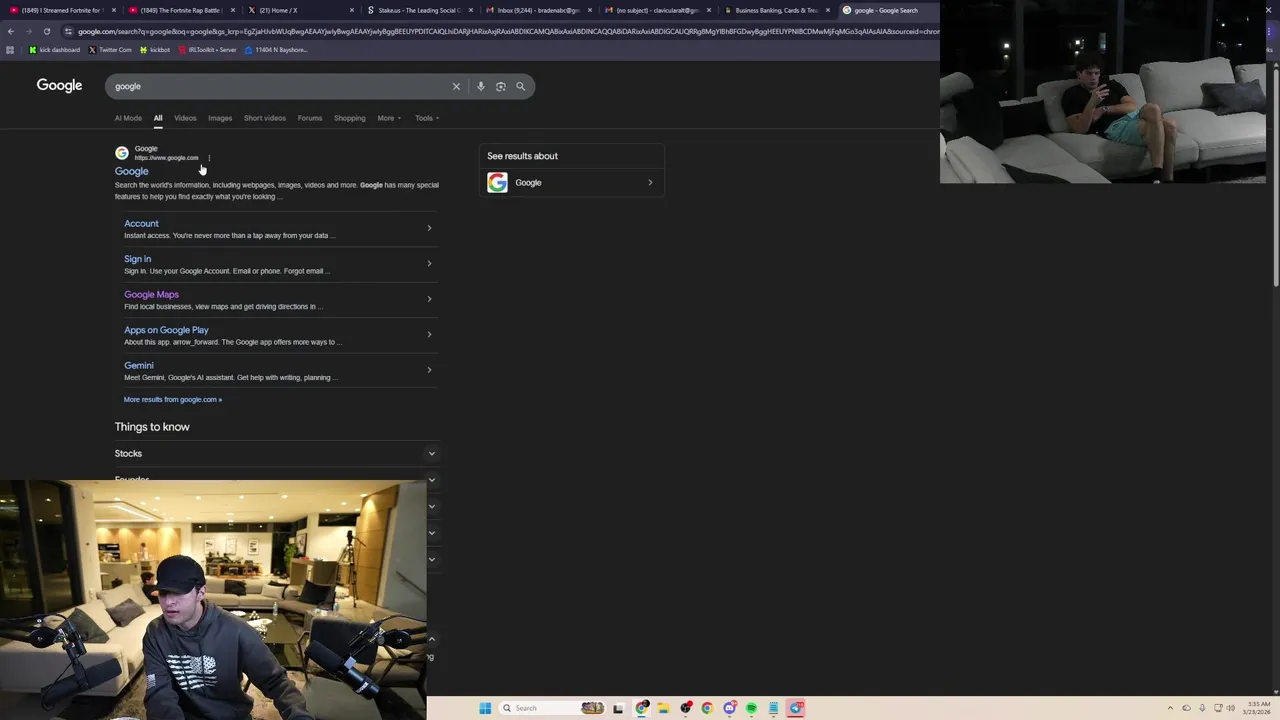Click the Google logo at top left
The image size is (1280, 720).
coord(59,86)
